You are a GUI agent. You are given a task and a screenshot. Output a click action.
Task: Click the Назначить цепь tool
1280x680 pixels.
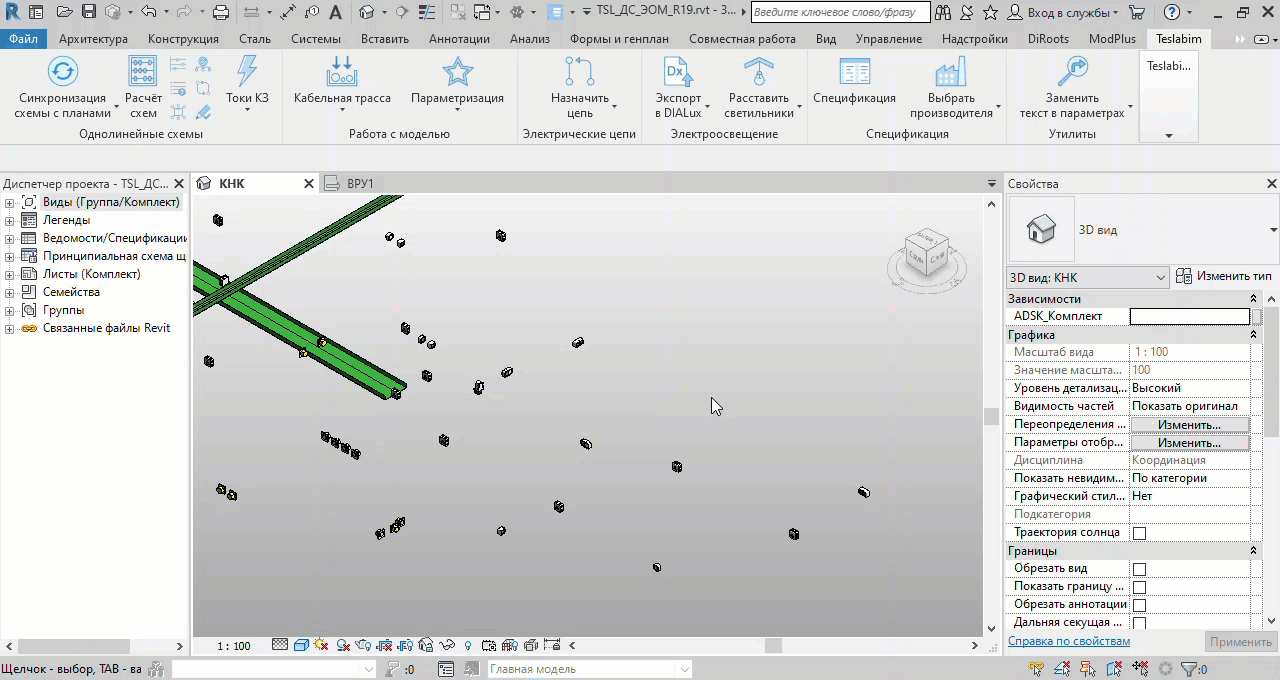pos(580,88)
